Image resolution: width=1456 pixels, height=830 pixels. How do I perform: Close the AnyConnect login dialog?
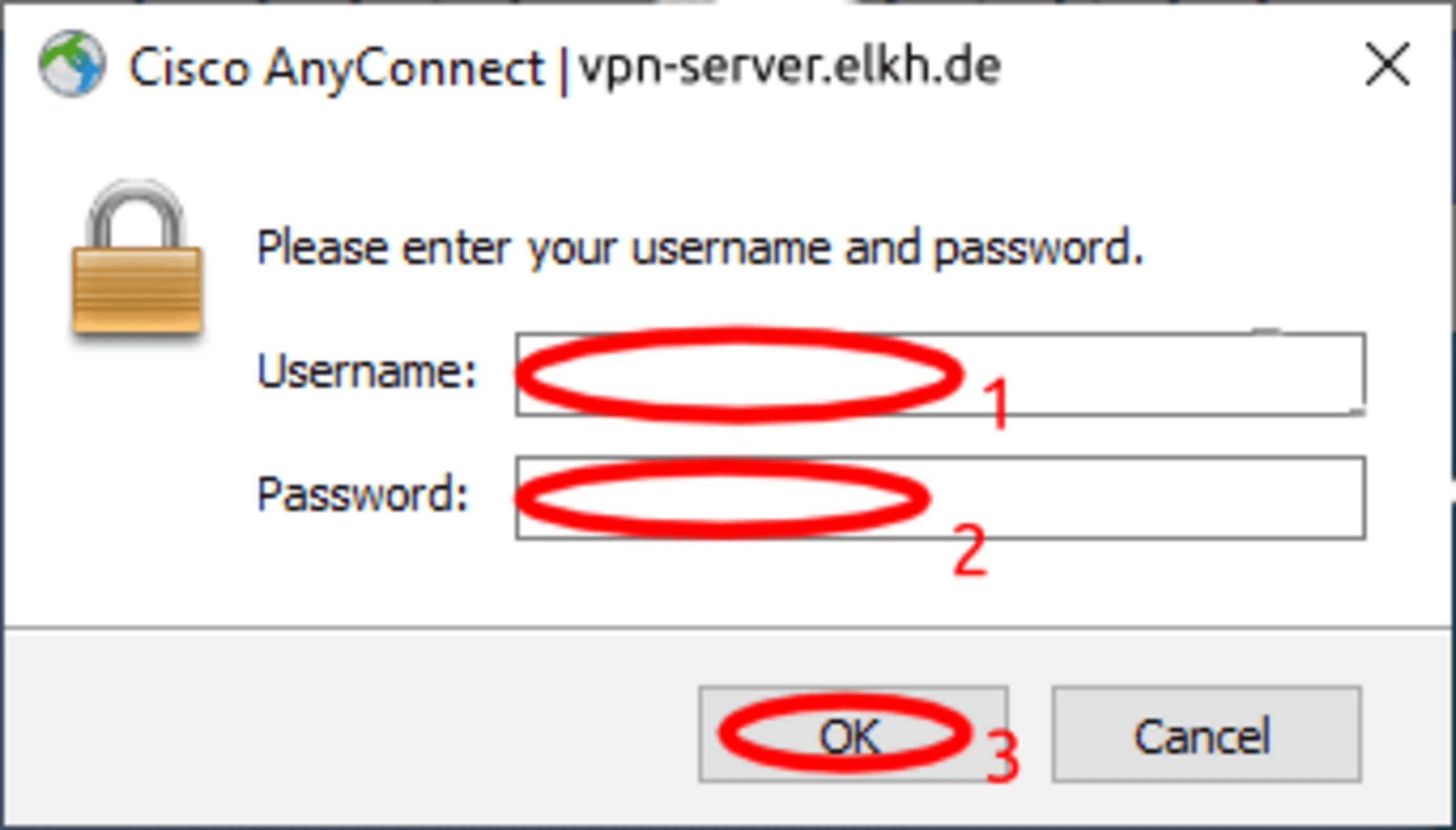1387,64
